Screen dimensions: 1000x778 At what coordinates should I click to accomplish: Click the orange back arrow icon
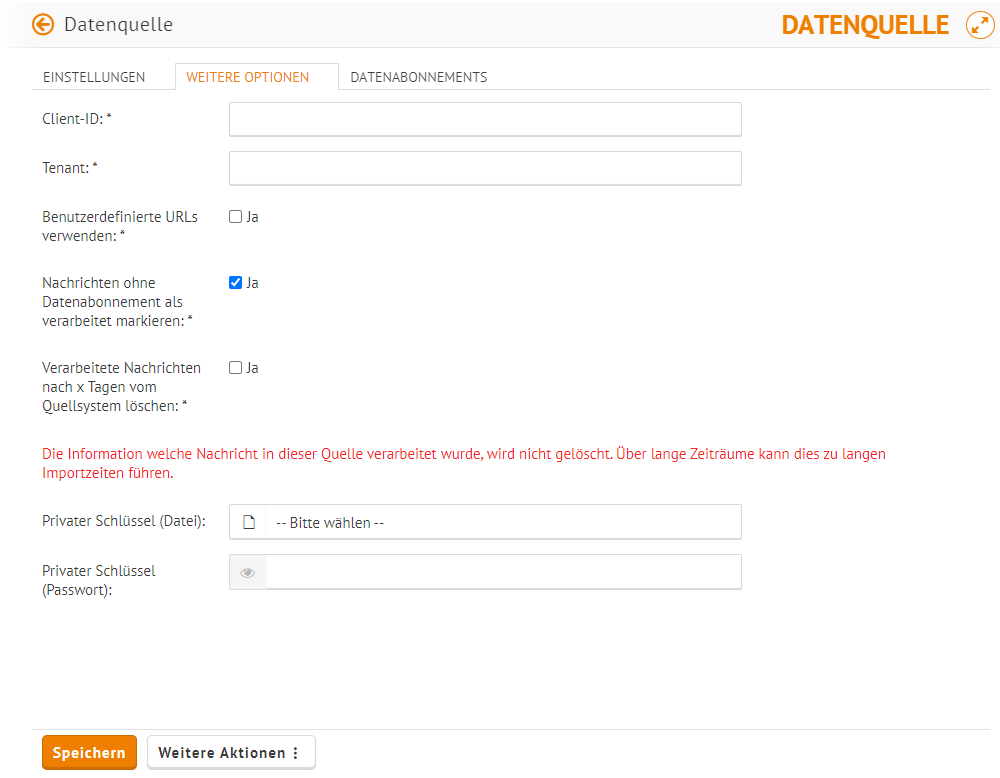(x=43, y=25)
